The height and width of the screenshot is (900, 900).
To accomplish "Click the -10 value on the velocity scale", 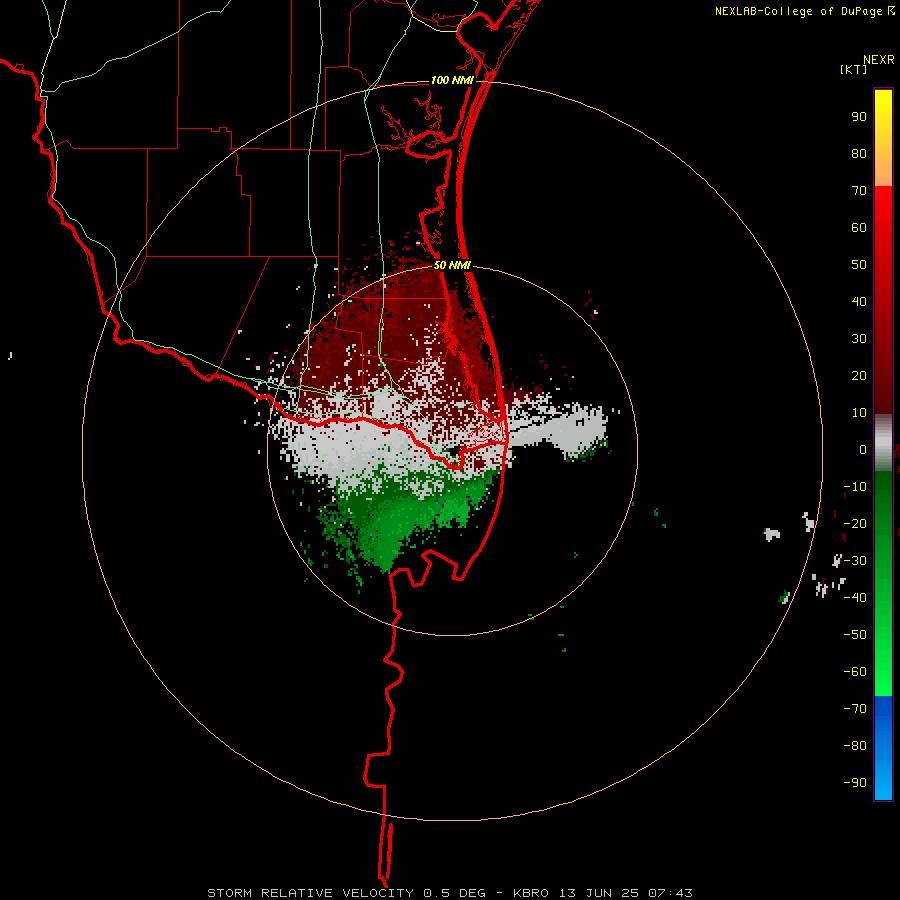I will [855, 487].
